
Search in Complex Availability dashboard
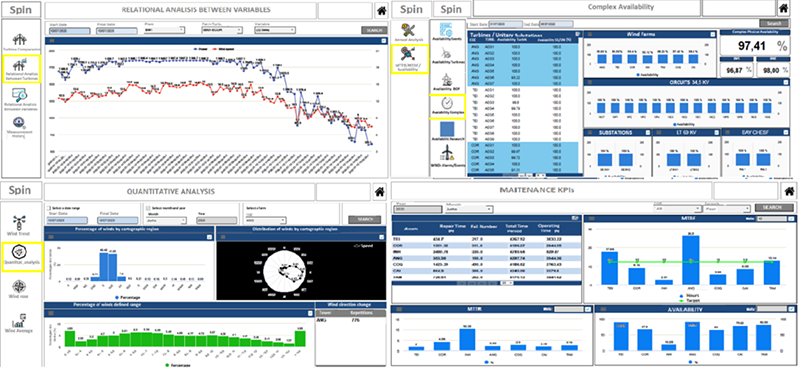[773, 23]
